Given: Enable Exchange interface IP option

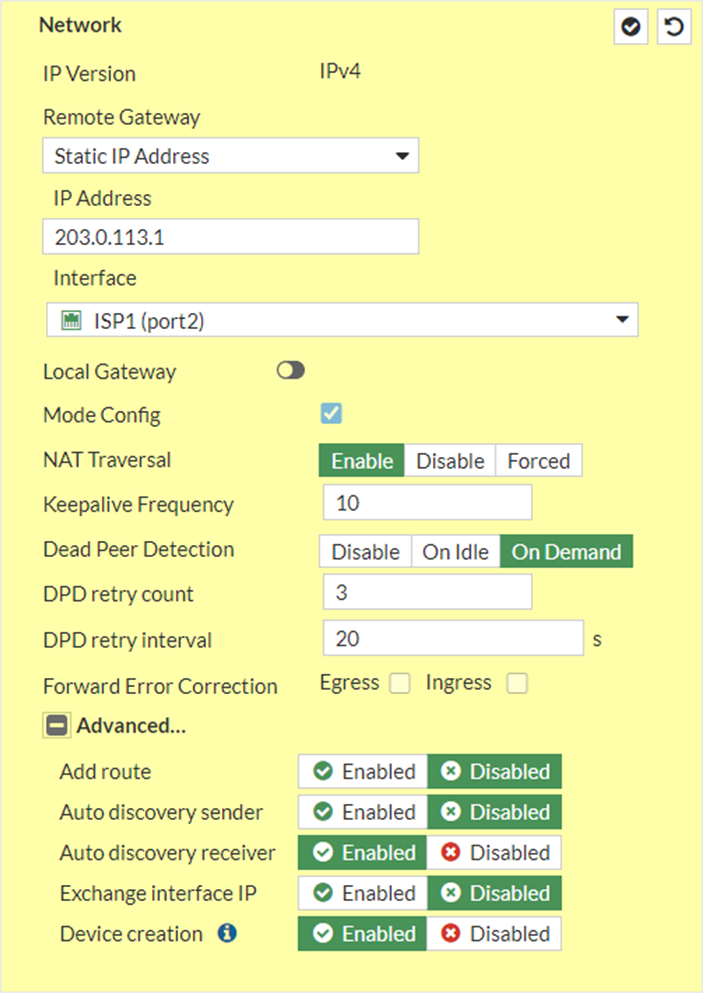Looking at the screenshot, I should click(364, 893).
